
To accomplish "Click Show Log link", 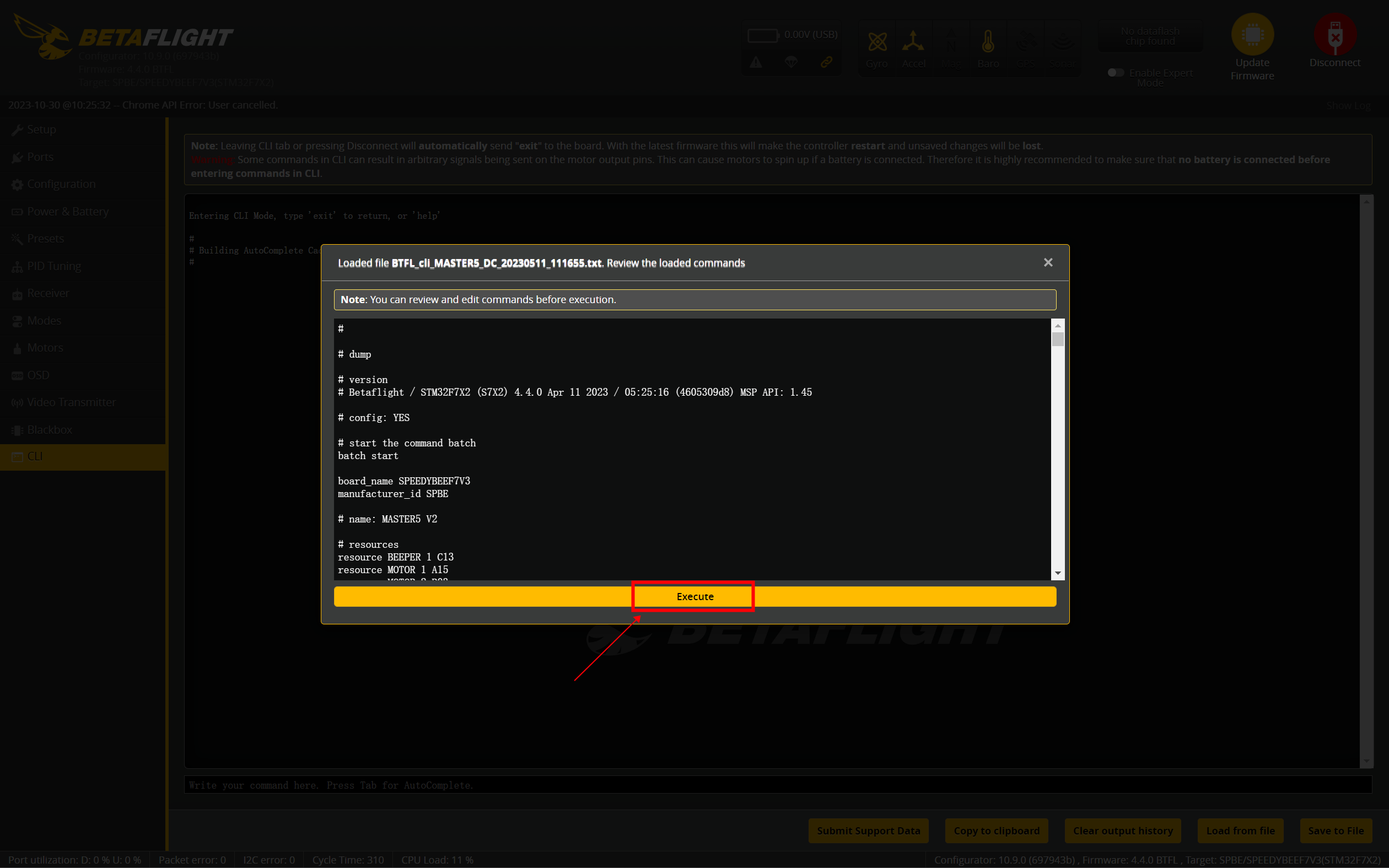I will [x=1348, y=106].
